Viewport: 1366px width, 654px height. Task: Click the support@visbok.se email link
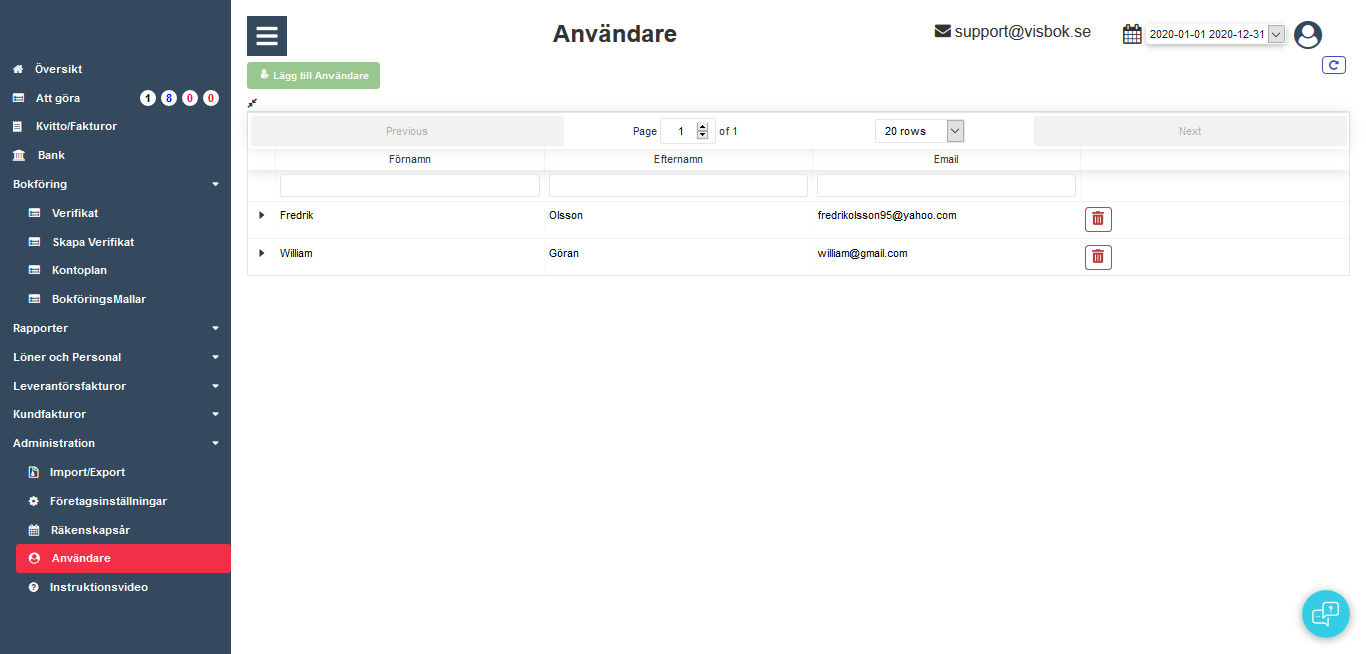1021,32
